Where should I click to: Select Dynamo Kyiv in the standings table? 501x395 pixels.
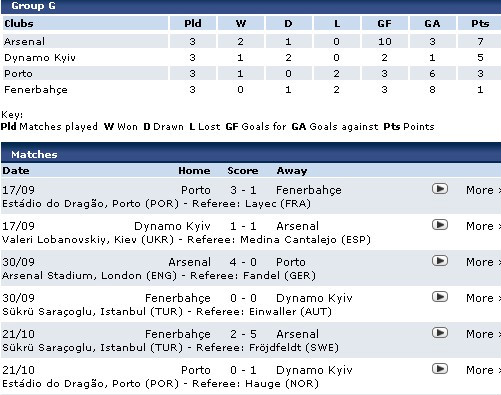pos(40,58)
